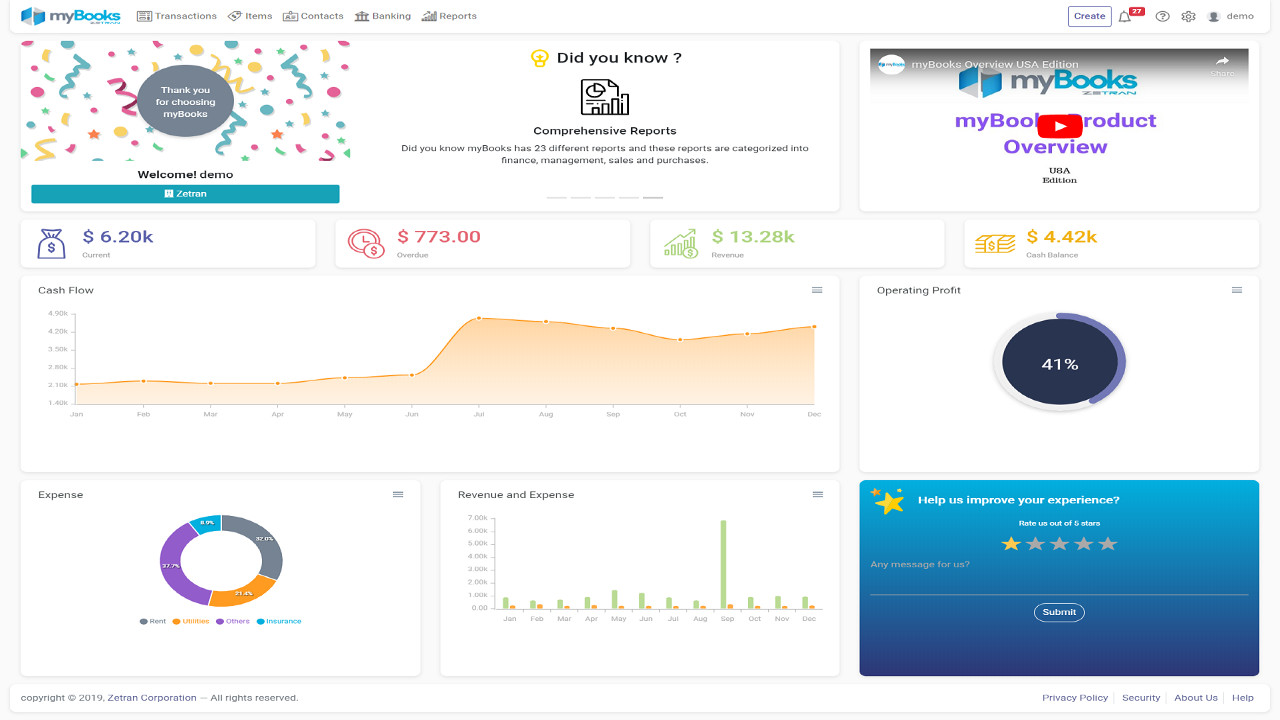Submit your feedback message
Viewport: 1280px width, 720px height.
pyautogui.click(x=1059, y=612)
